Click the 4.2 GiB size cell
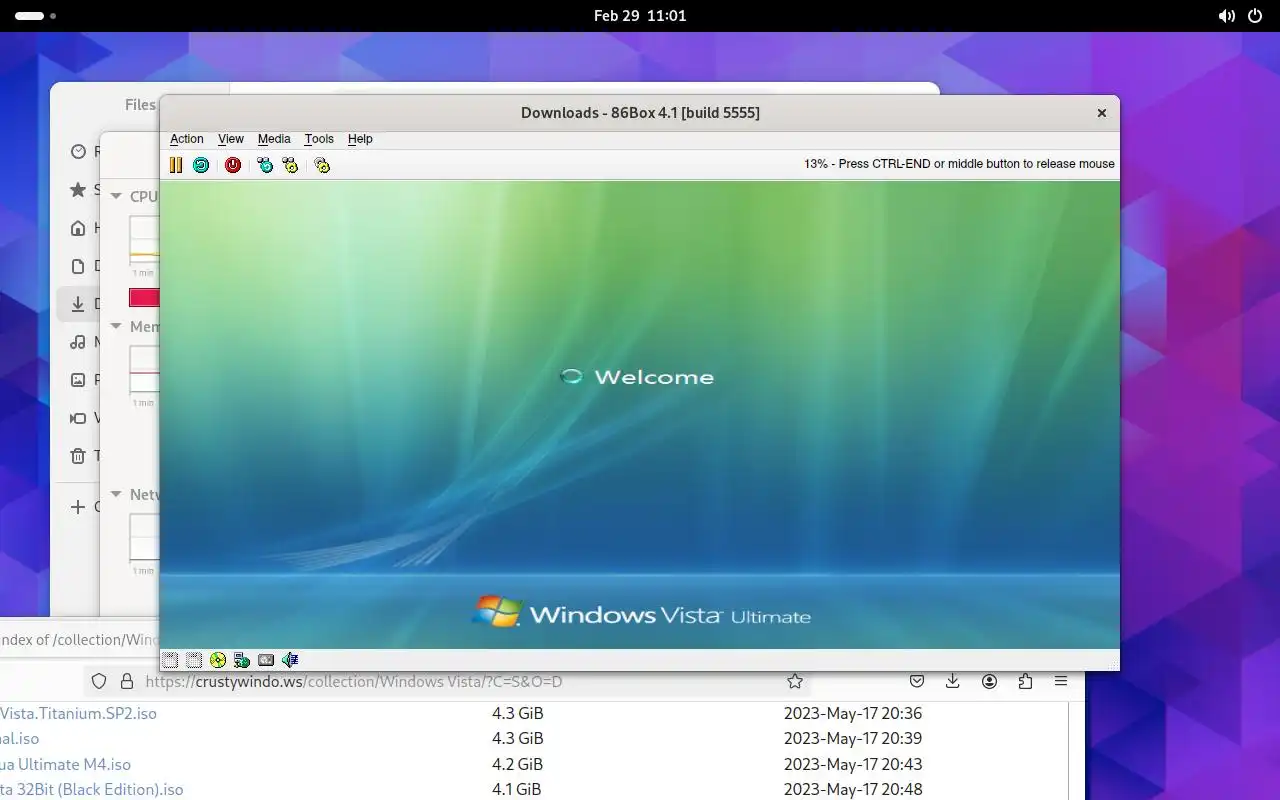 coord(517,764)
